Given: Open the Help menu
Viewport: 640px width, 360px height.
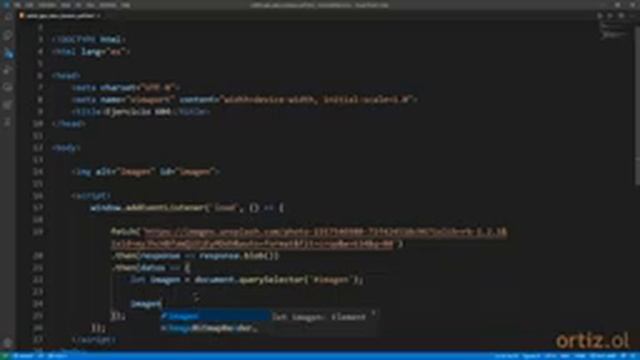Looking at the screenshot, I should [126, 5].
